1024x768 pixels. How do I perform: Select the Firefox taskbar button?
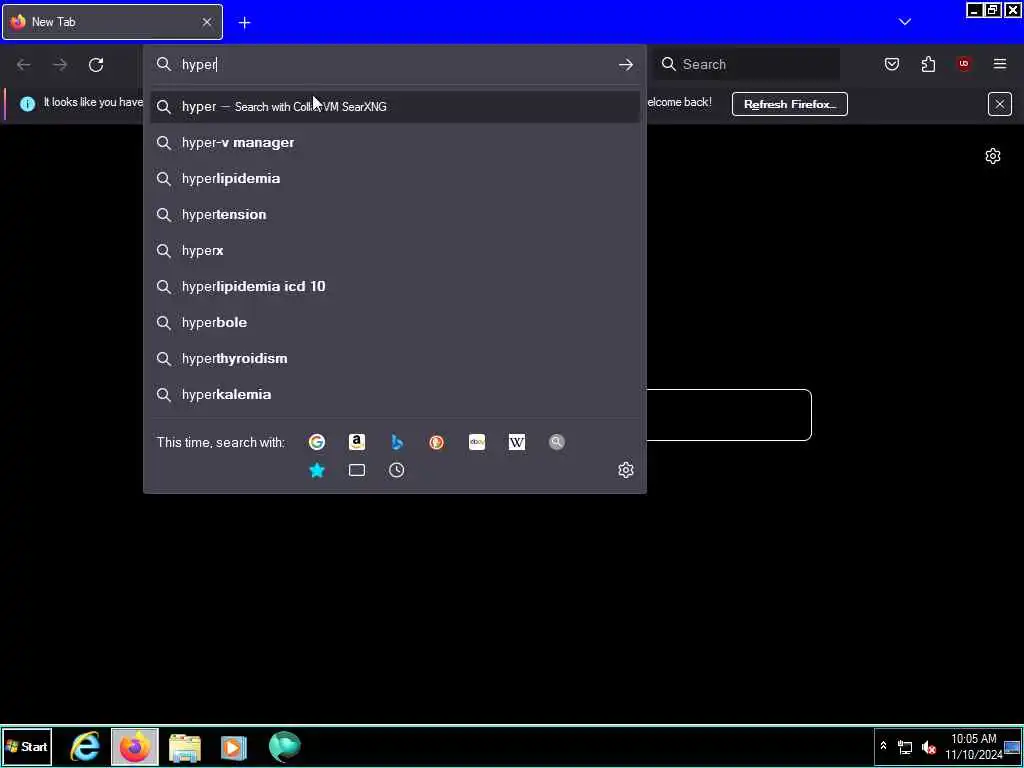click(135, 746)
